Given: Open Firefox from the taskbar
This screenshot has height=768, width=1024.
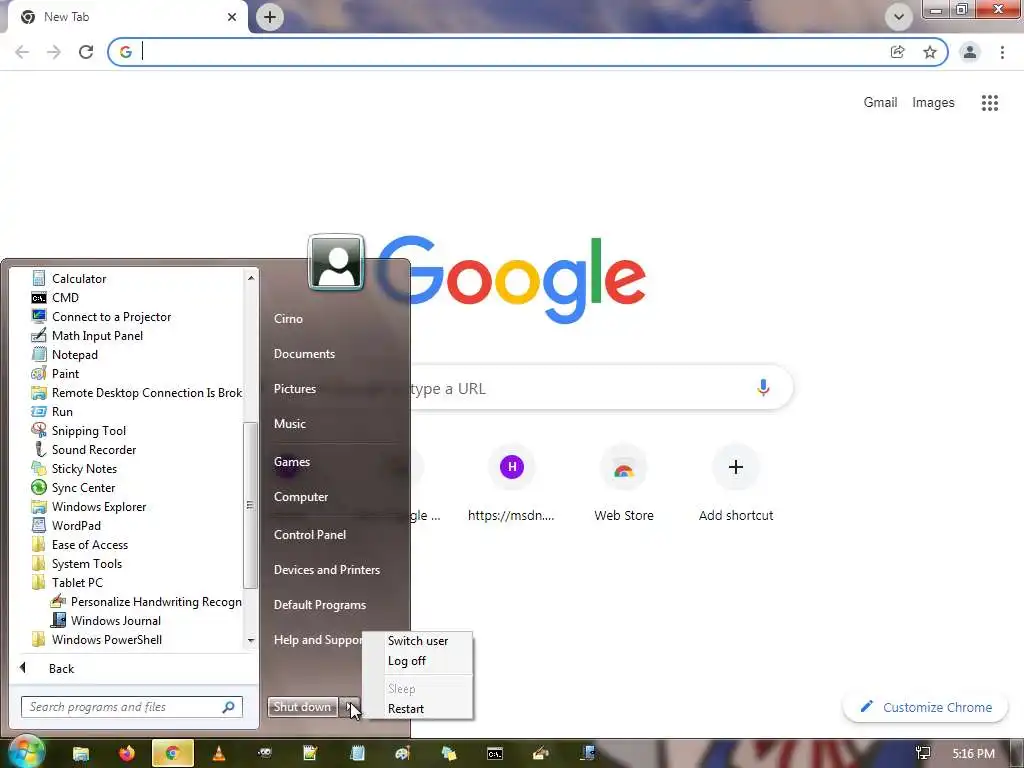Looking at the screenshot, I should 127,754.
